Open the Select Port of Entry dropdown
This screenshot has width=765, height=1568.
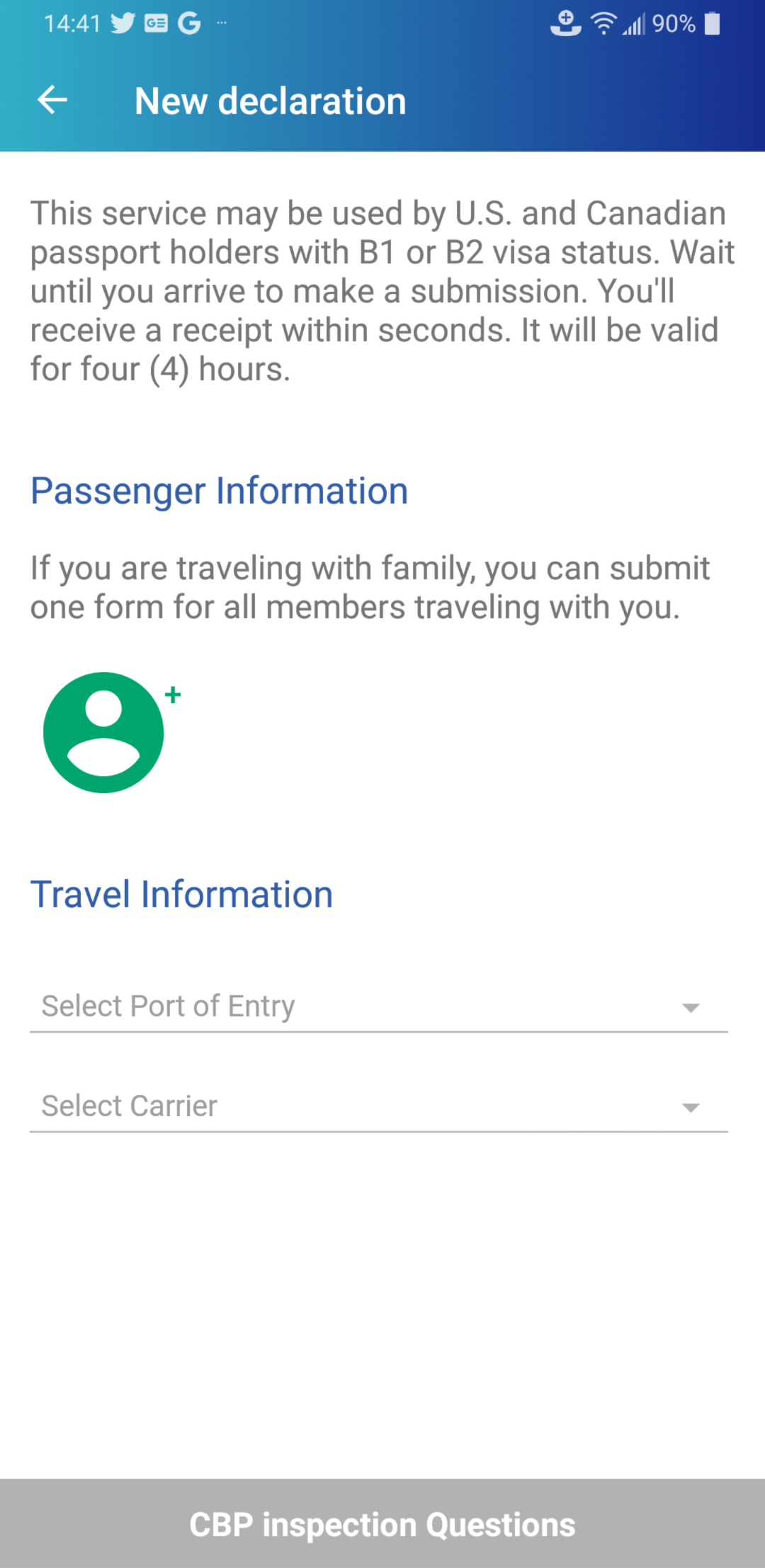click(x=283, y=1006)
